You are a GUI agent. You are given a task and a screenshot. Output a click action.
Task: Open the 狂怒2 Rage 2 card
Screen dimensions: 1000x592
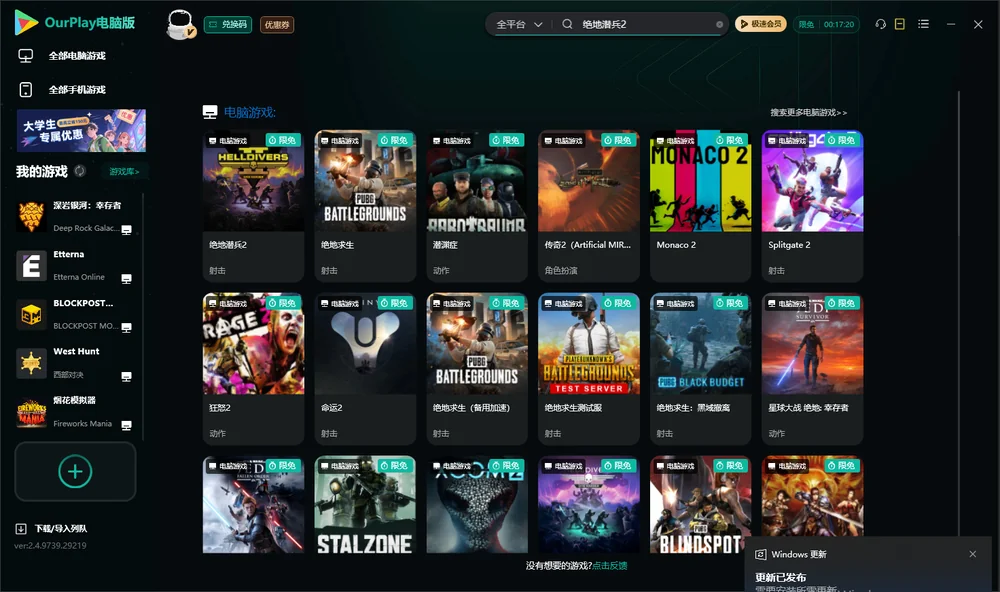click(x=253, y=369)
